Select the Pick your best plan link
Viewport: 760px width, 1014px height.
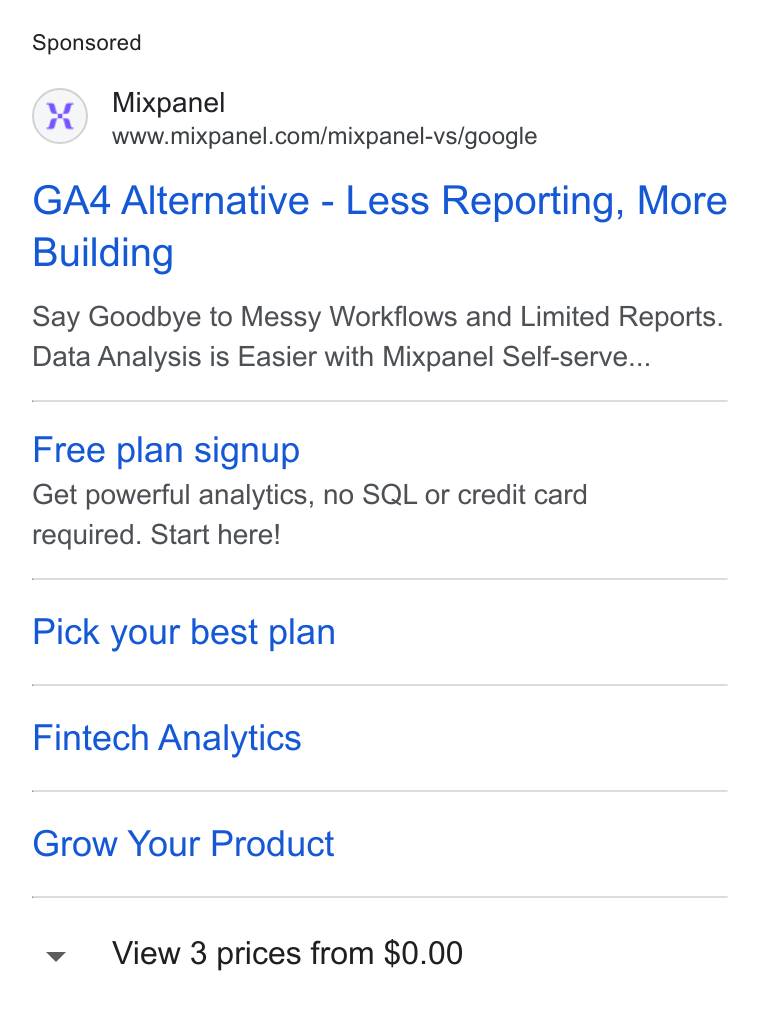point(184,632)
